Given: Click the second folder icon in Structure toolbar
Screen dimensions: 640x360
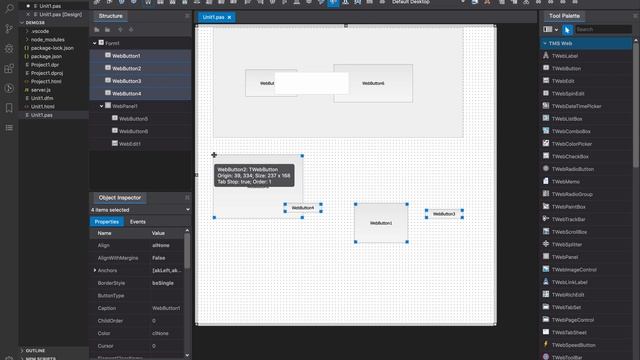Looking at the screenshot, I should (x=107, y=29).
